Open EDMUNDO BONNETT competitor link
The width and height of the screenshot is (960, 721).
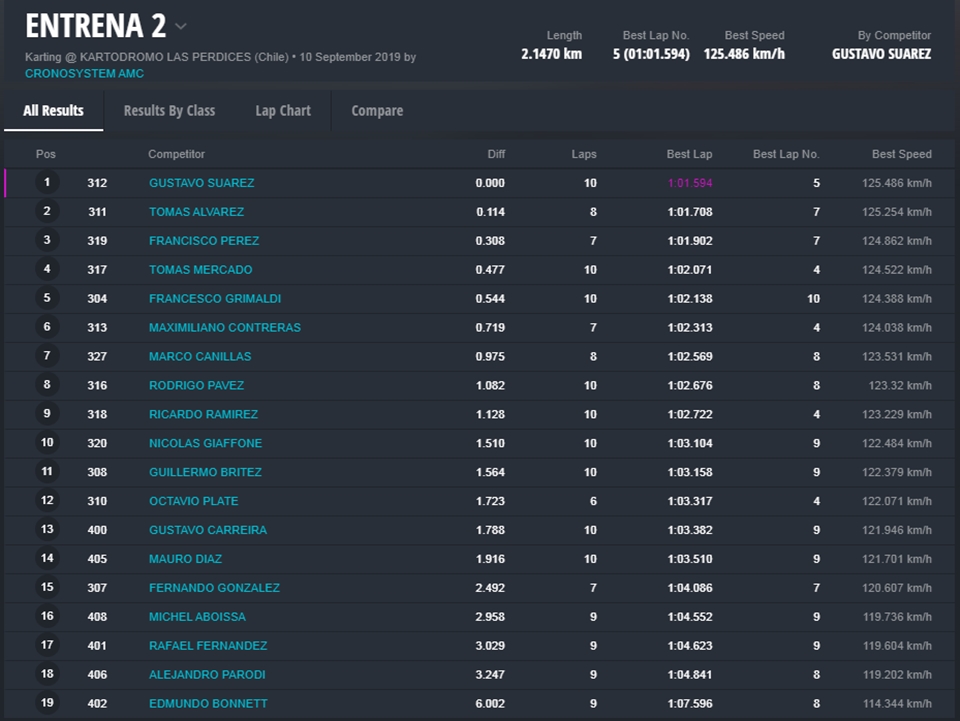click(208, 704)
